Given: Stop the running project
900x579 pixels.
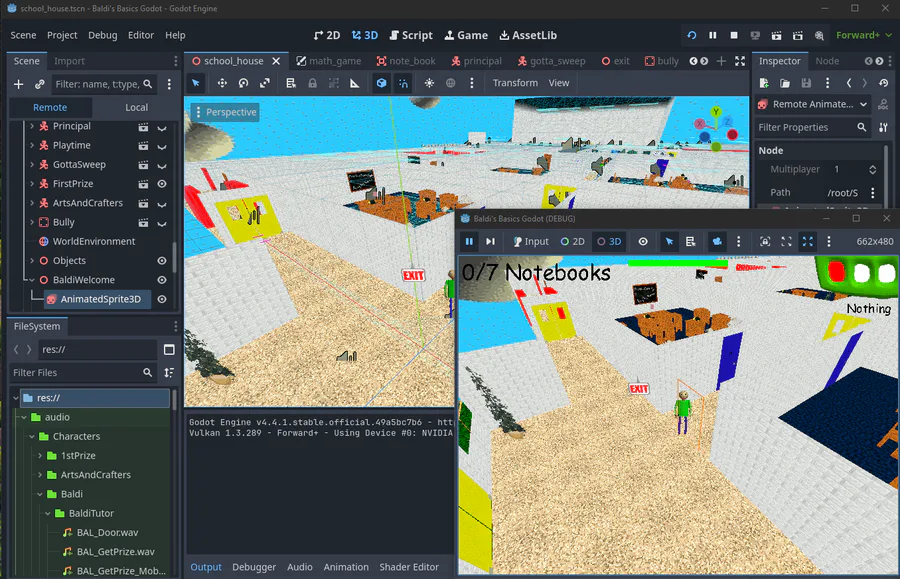Looking at the screenshot, I should click(734, 35).
